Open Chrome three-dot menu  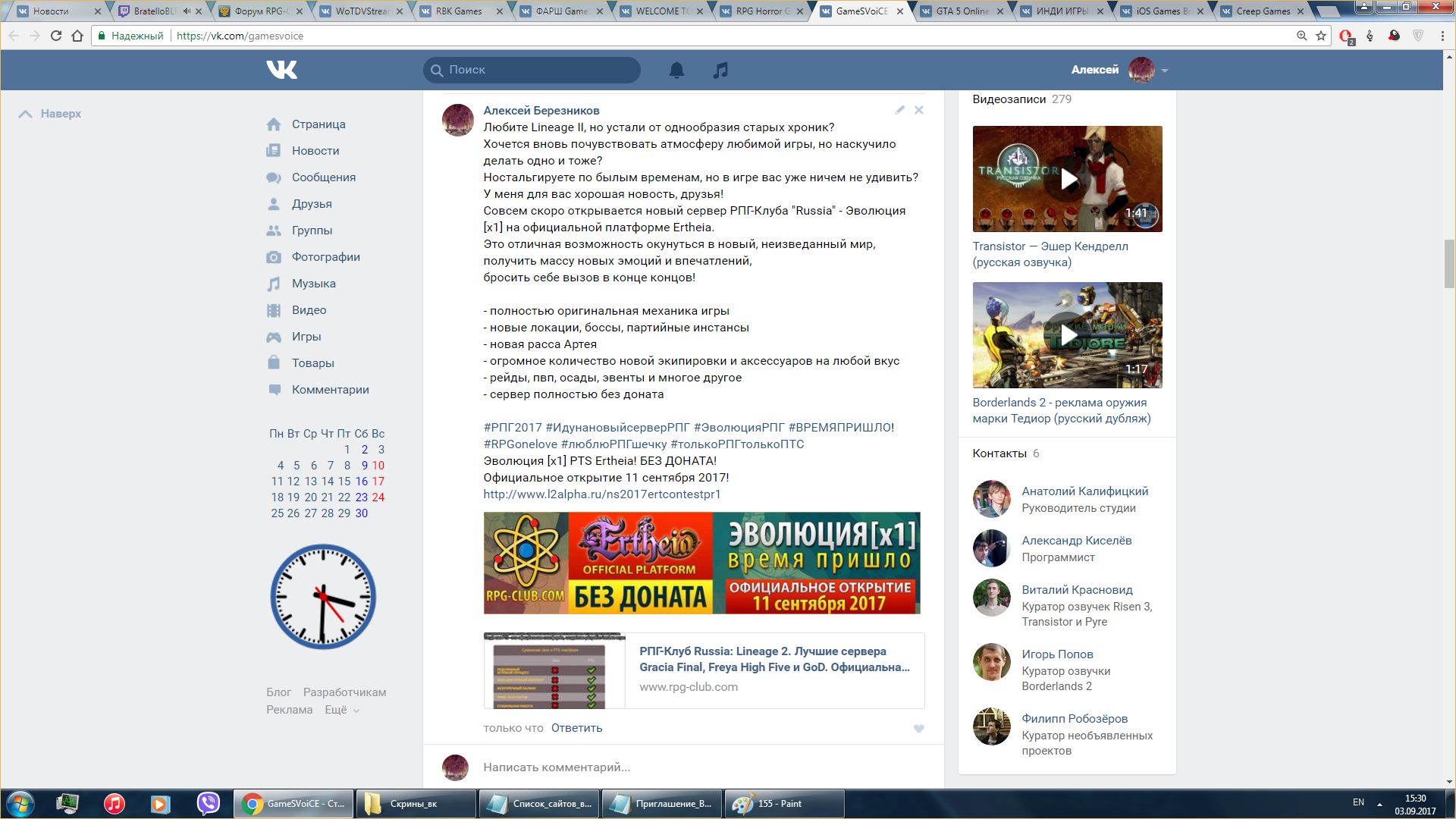click(x=1442, y=36)
